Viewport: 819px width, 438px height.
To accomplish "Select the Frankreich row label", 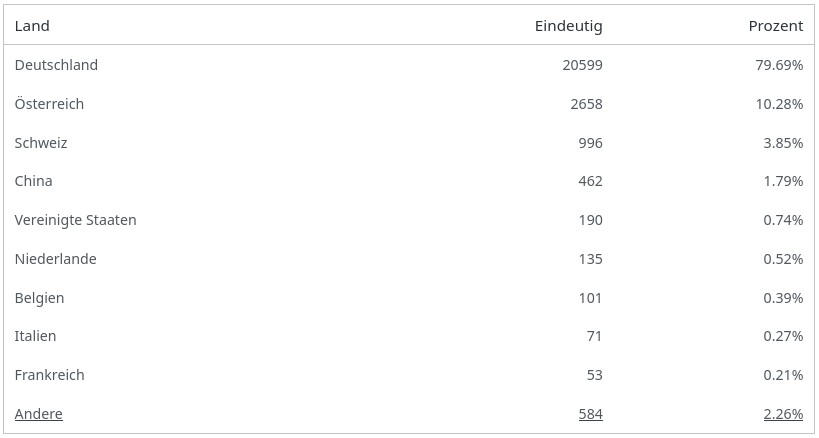I will tap(50, 375).
